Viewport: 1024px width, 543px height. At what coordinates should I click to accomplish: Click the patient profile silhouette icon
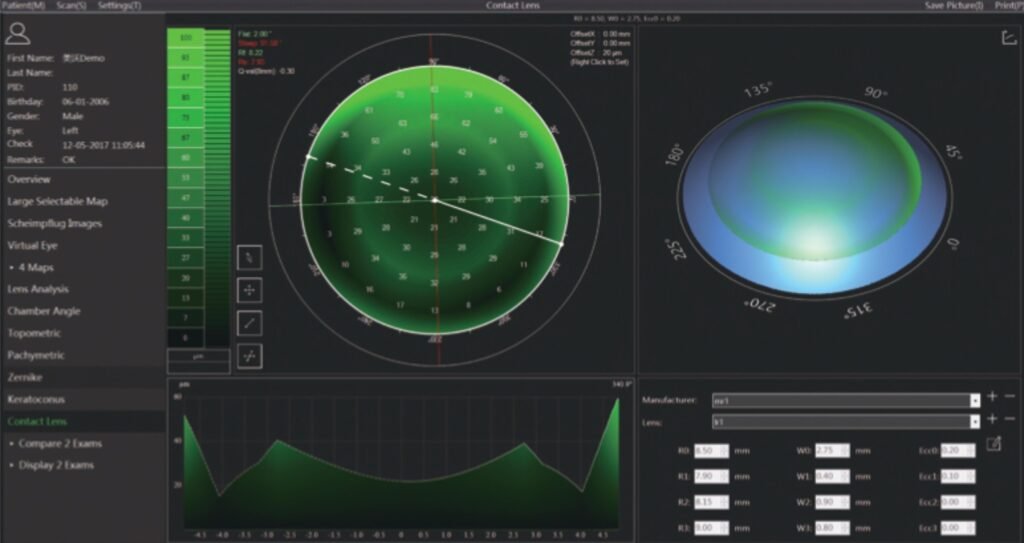(17, 34)
